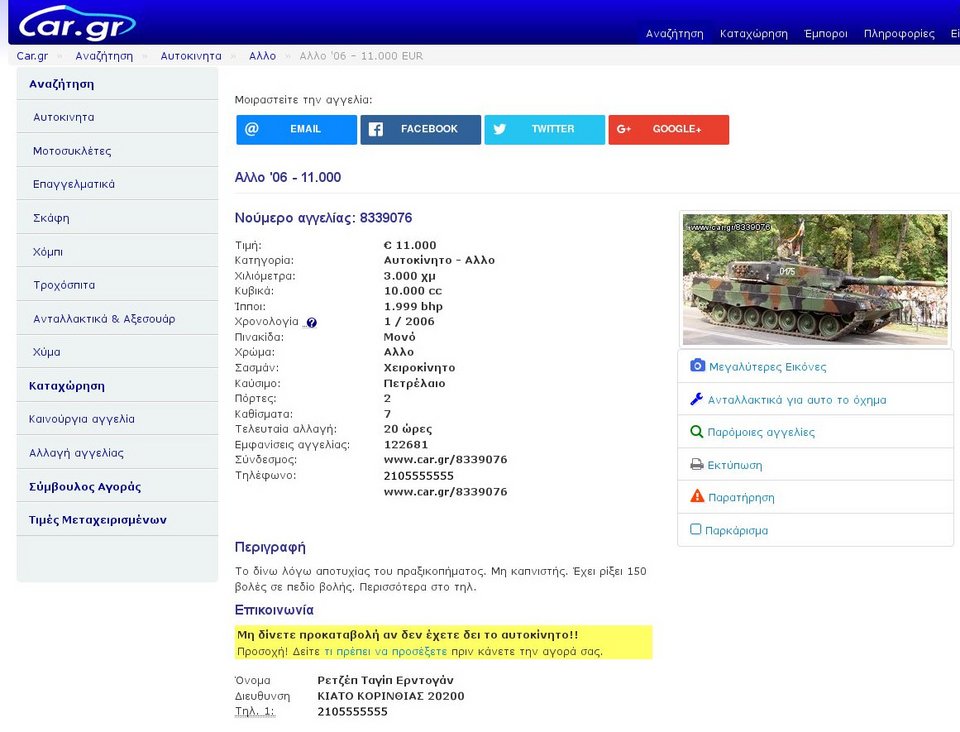
Task: Click the www.car.gr/8339076 listing link
Action: tap(447, 460)
